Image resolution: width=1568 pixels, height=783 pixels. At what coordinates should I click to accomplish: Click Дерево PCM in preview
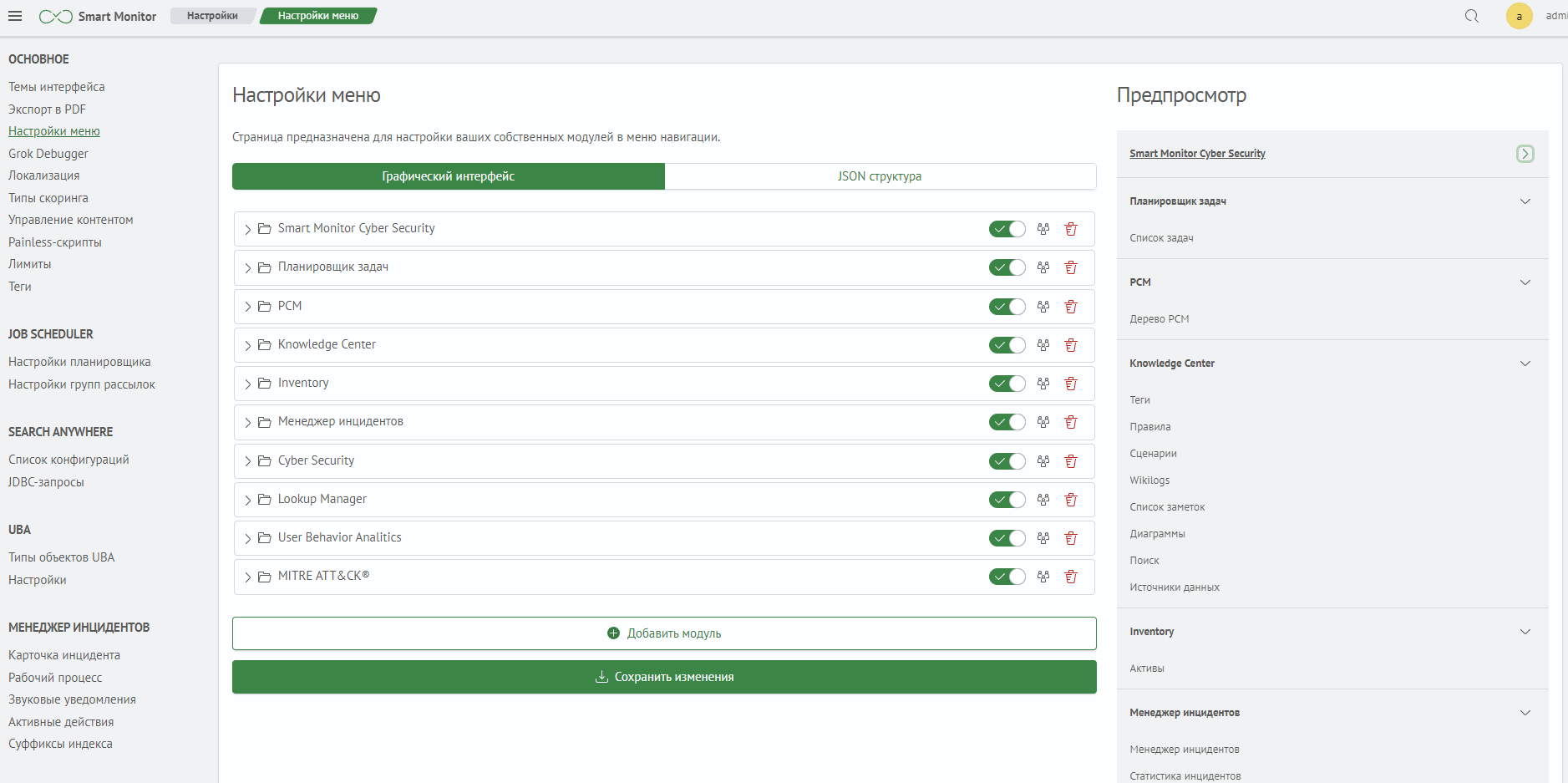(x=1160, y=319)
